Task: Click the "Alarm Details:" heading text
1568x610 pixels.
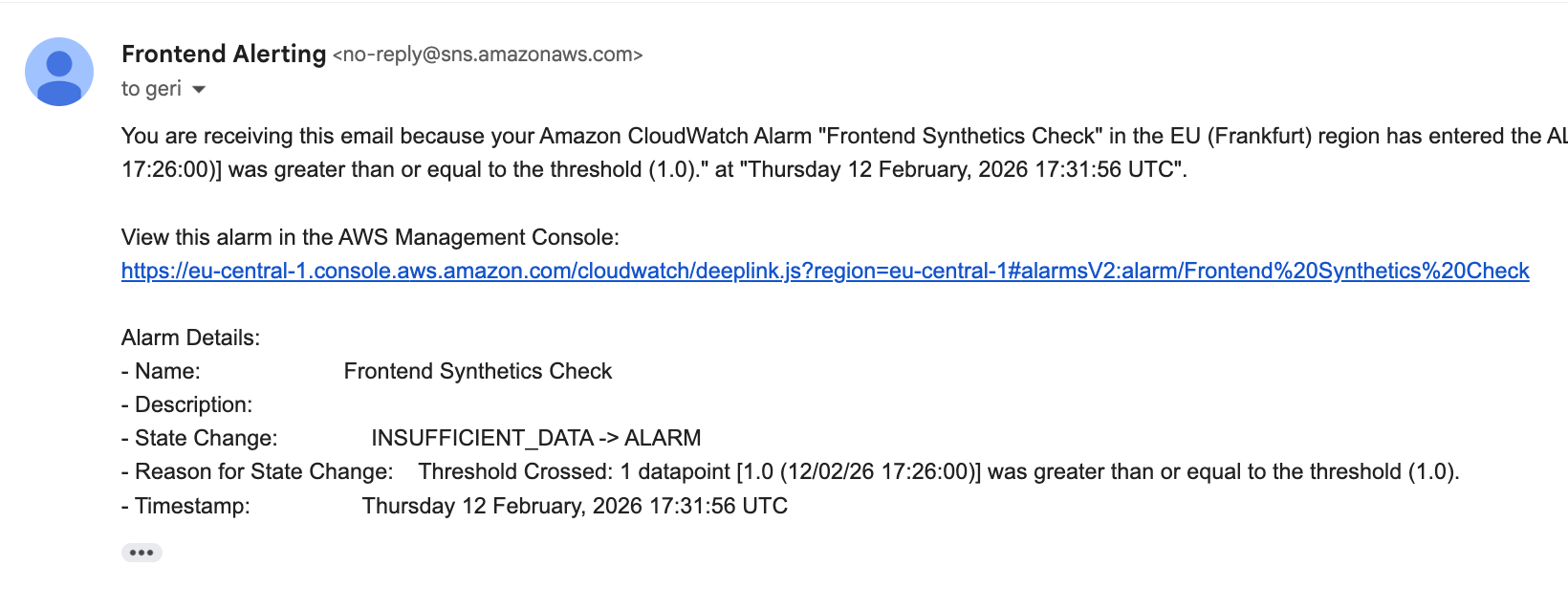Action: coord(190,338)
